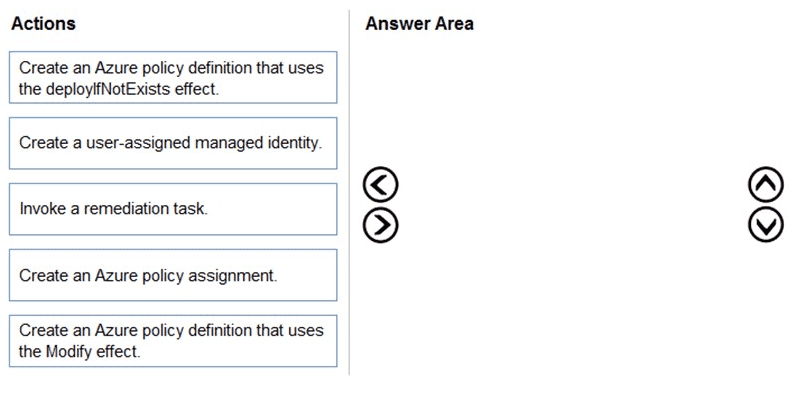The image size is (793, 397).
Task: Click the vertical divider between panels
Action: (x=349, y=192)
